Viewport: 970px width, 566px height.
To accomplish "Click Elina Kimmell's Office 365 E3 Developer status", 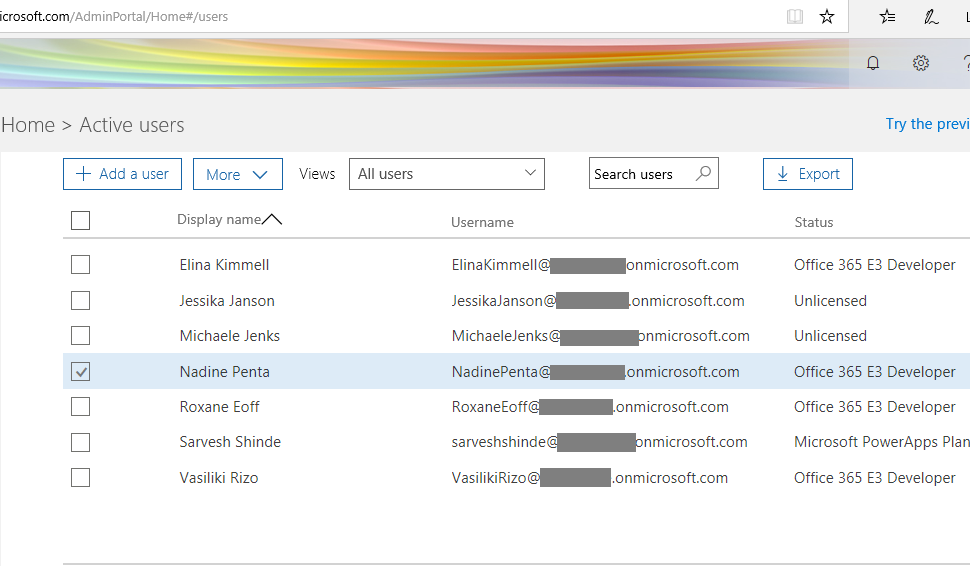I will click(875, 265).
